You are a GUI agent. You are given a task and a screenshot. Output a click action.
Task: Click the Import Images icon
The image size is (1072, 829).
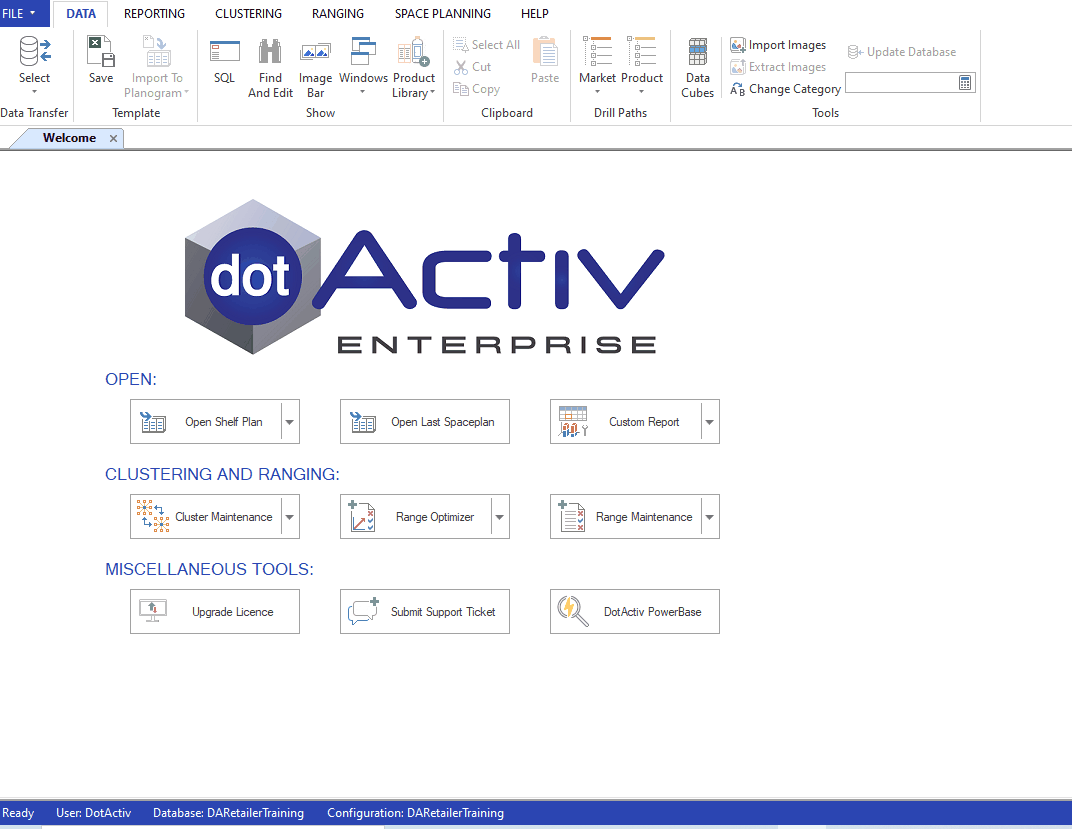(x=737, y=45)
